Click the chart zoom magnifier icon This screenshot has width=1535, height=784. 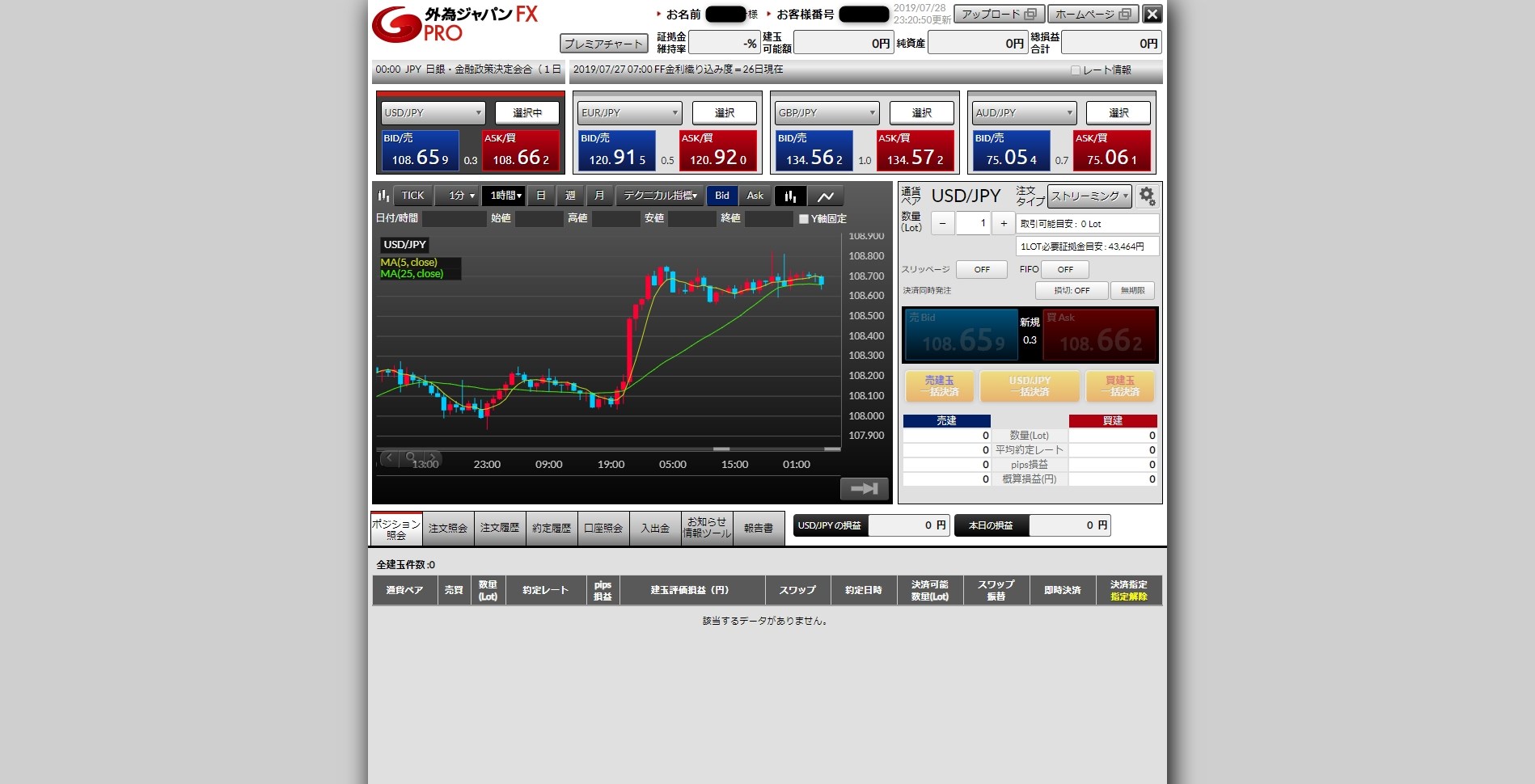[x=411, y=457]
